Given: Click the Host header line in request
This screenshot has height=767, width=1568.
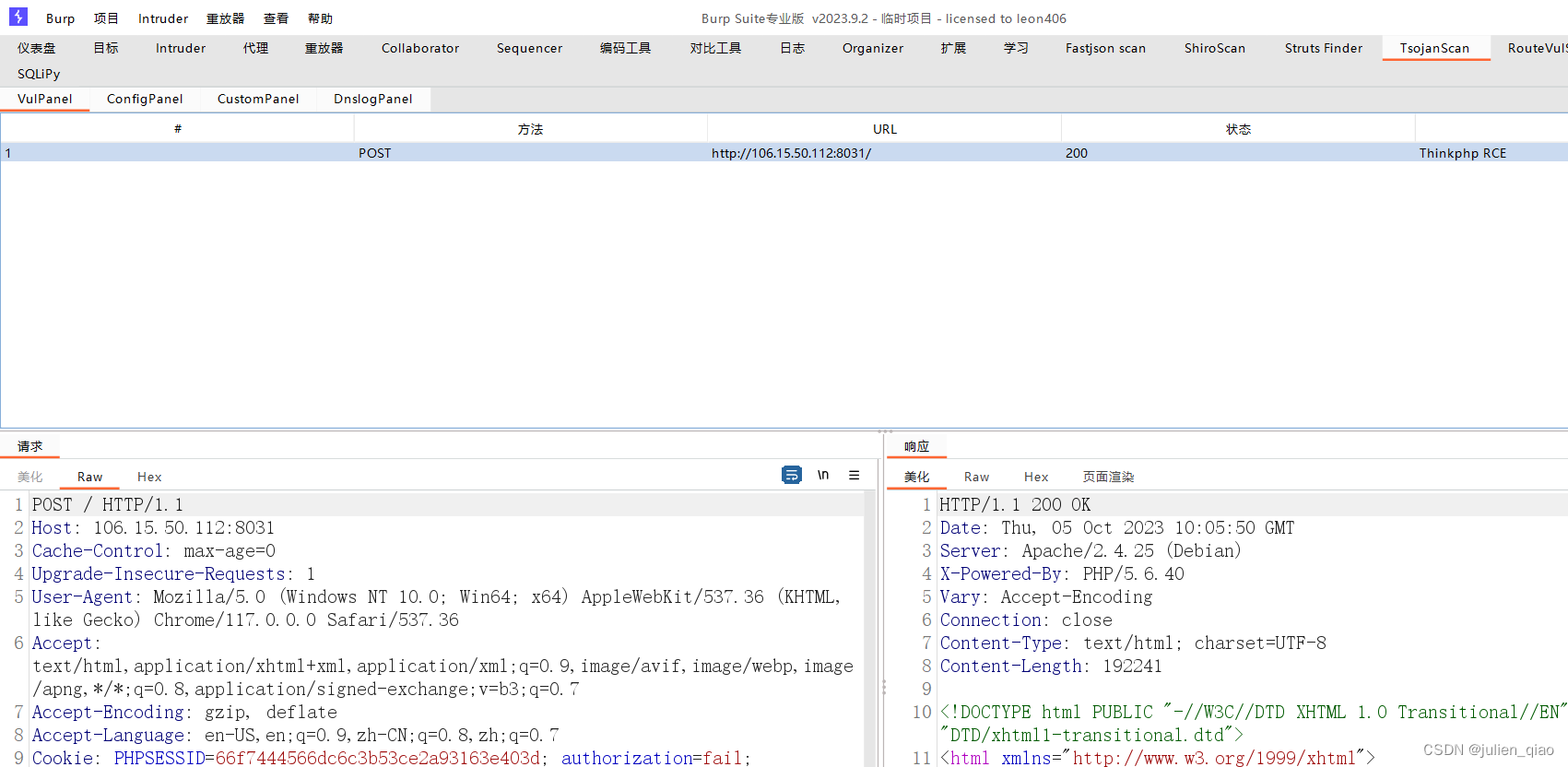Looking at the screenshot, I should tap(153, 527).
